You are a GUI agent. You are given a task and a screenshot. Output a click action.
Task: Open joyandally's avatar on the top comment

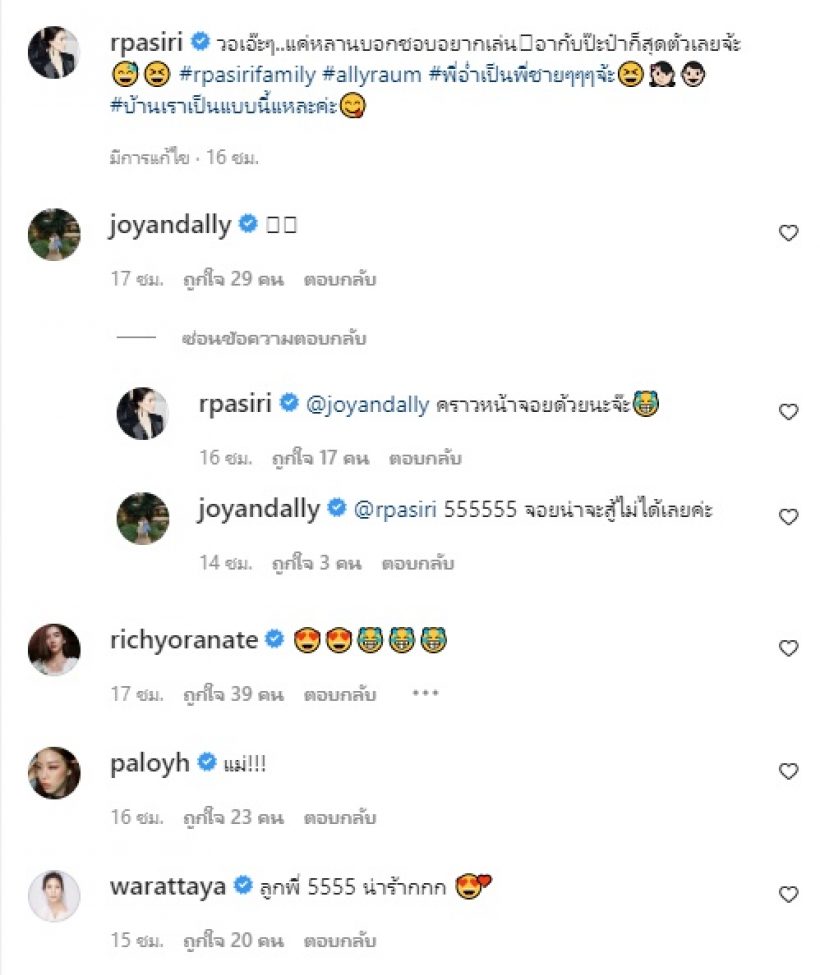click(54, 234)
